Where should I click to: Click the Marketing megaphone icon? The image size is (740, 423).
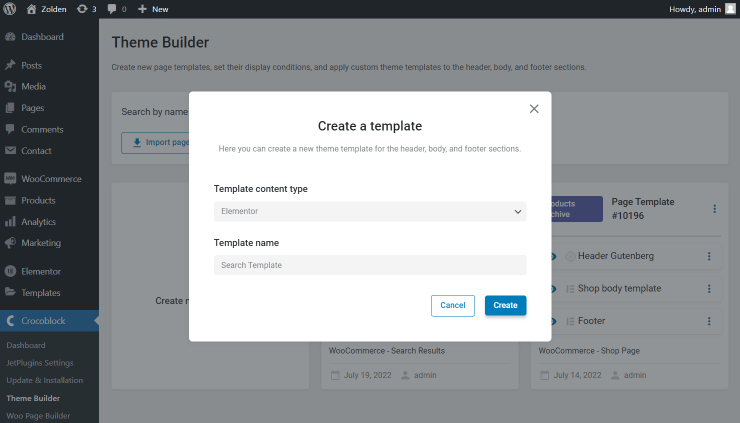(x=10, y=243)
